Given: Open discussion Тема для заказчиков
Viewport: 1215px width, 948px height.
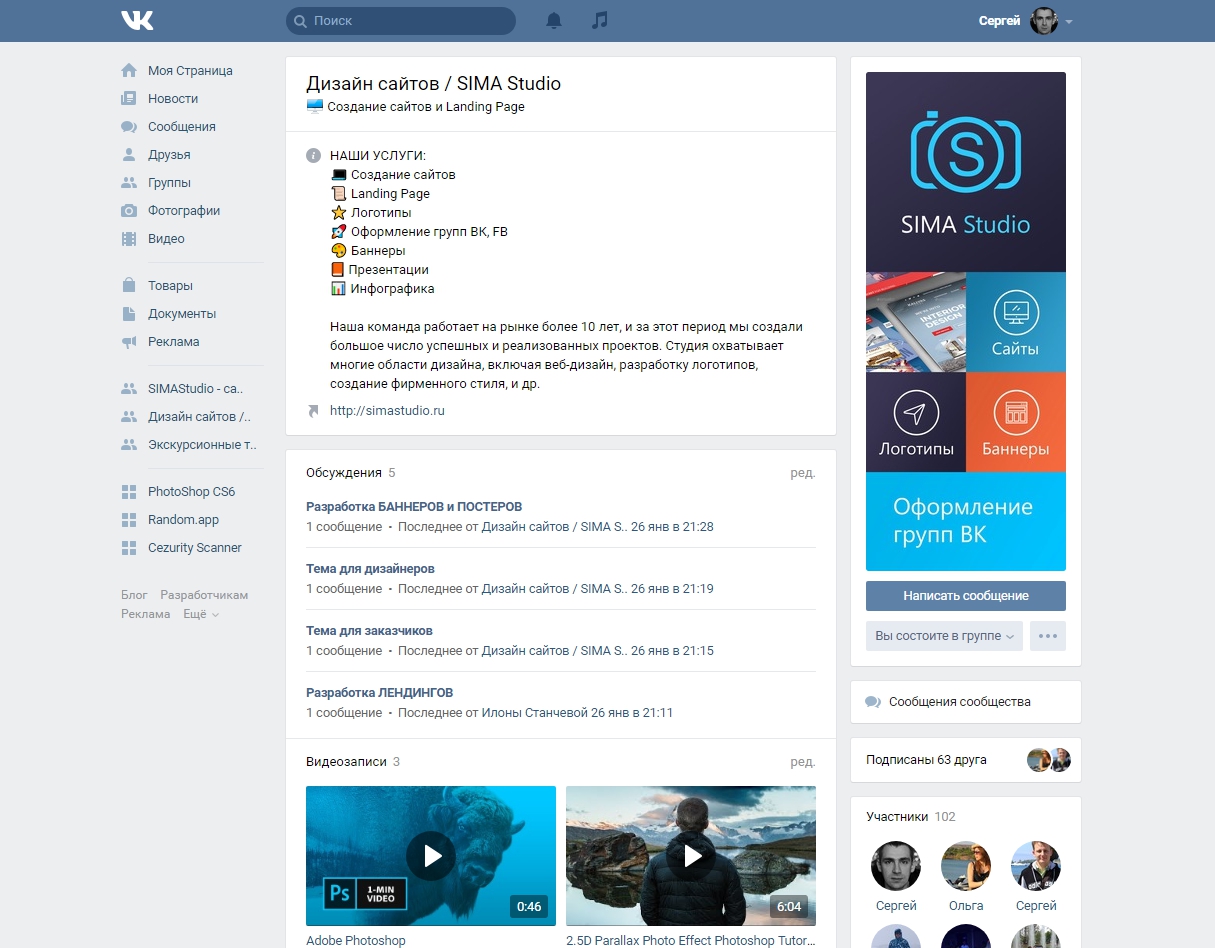Looking at the screenshot, I should (369, 631).
